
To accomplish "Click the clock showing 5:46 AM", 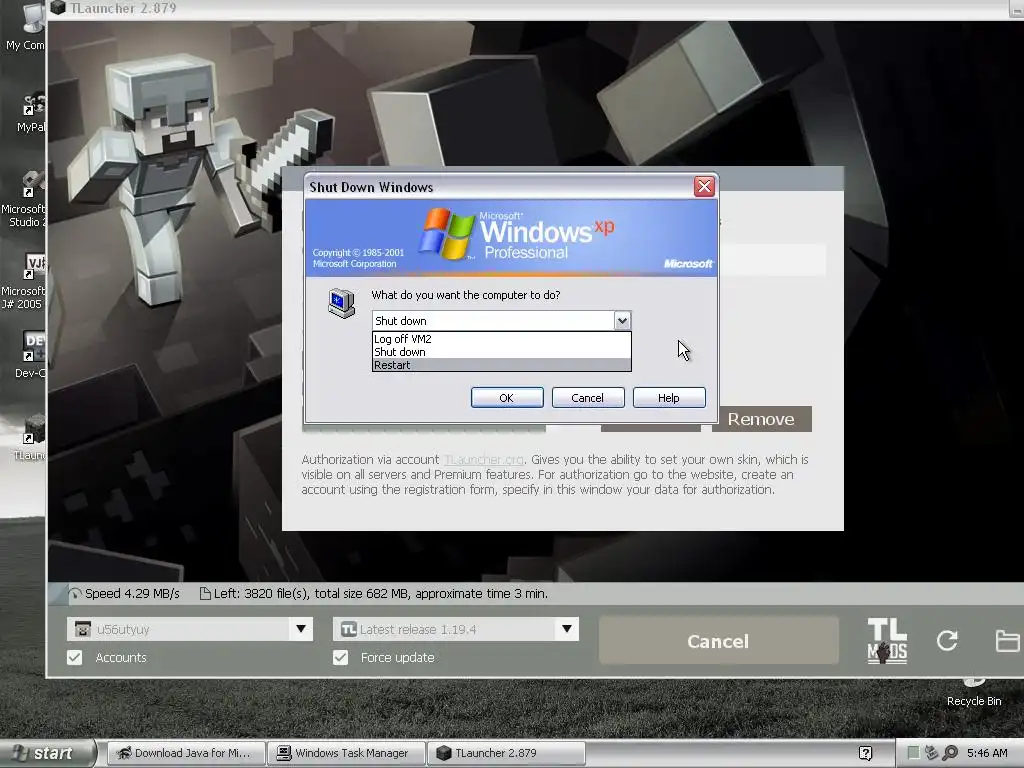I will 987,753.
